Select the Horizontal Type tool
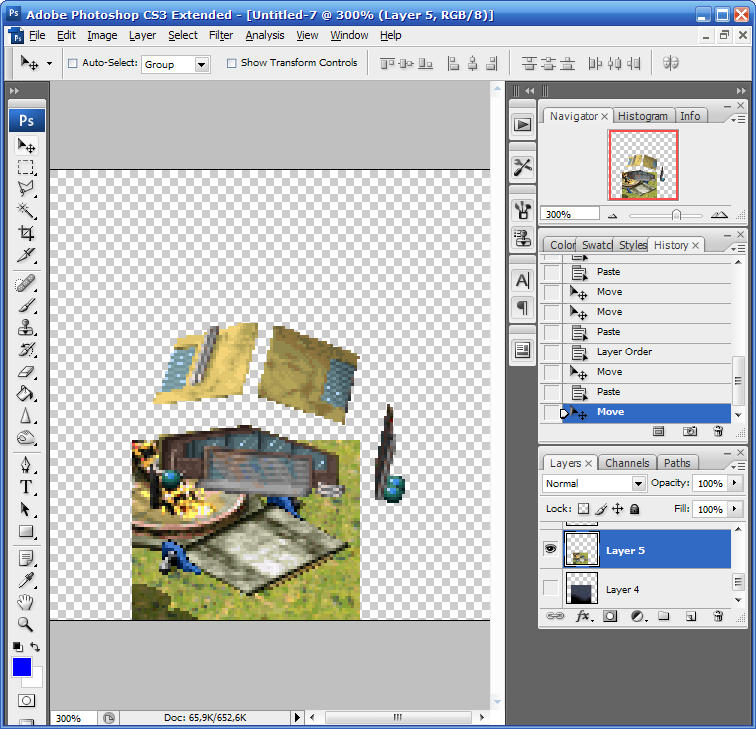The height and width of the screenshot is (729, 756). [x=26, y=487]
